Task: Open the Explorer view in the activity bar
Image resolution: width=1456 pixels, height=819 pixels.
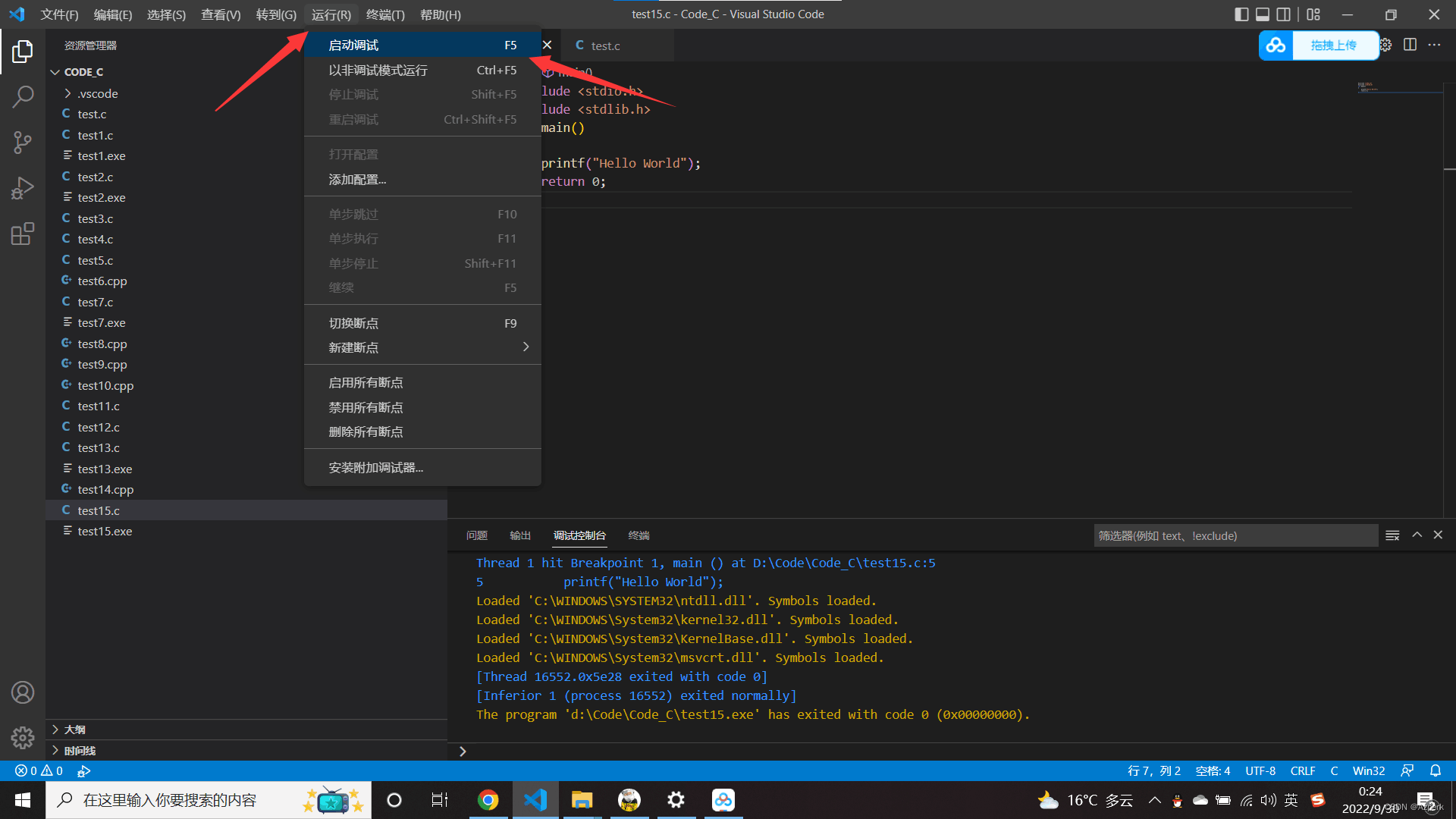Action: 22,51
